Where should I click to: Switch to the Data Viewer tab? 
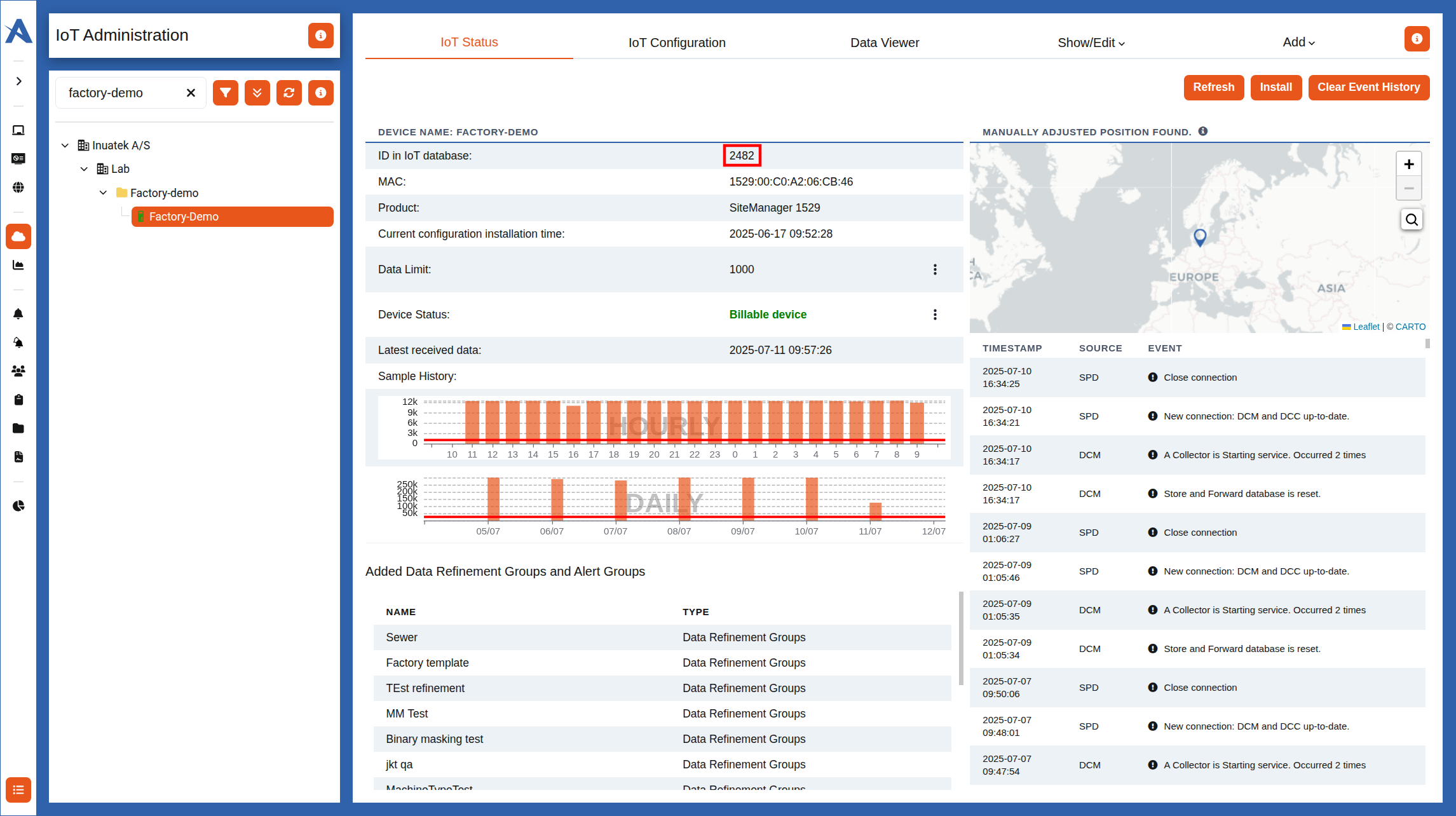click(x=885, y=43)
